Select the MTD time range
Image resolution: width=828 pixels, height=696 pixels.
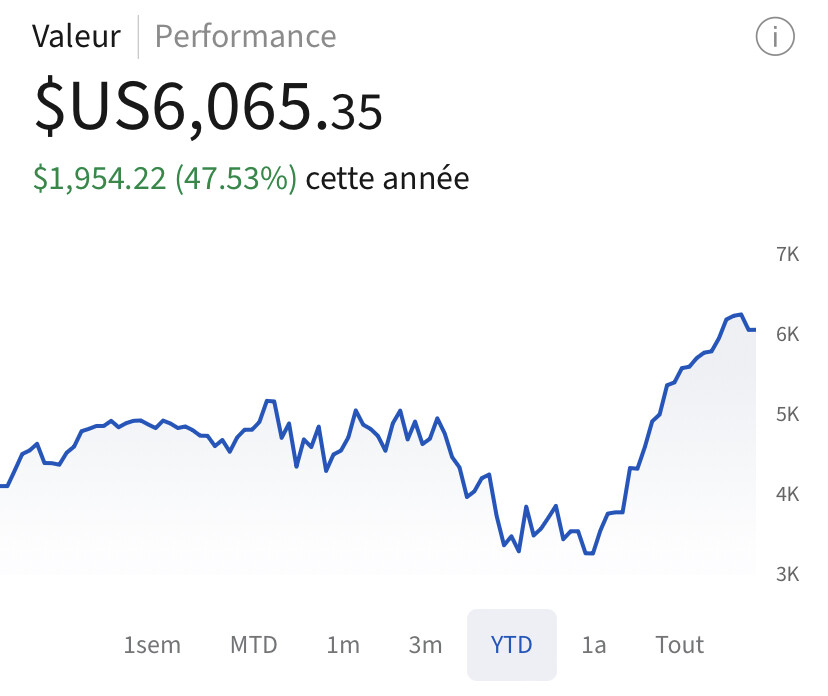(254, 645)
